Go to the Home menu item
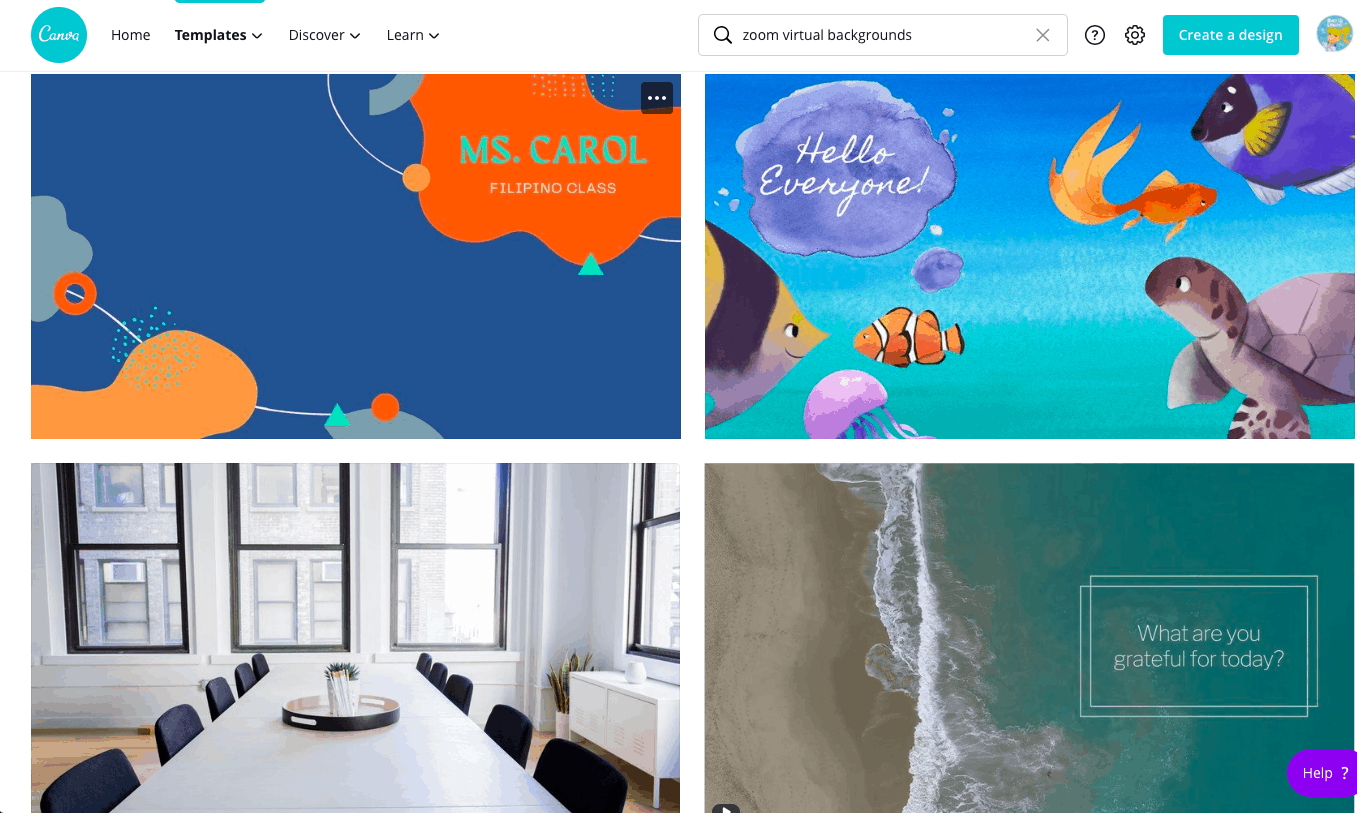The image size is (1357, 813). (130, 35)
